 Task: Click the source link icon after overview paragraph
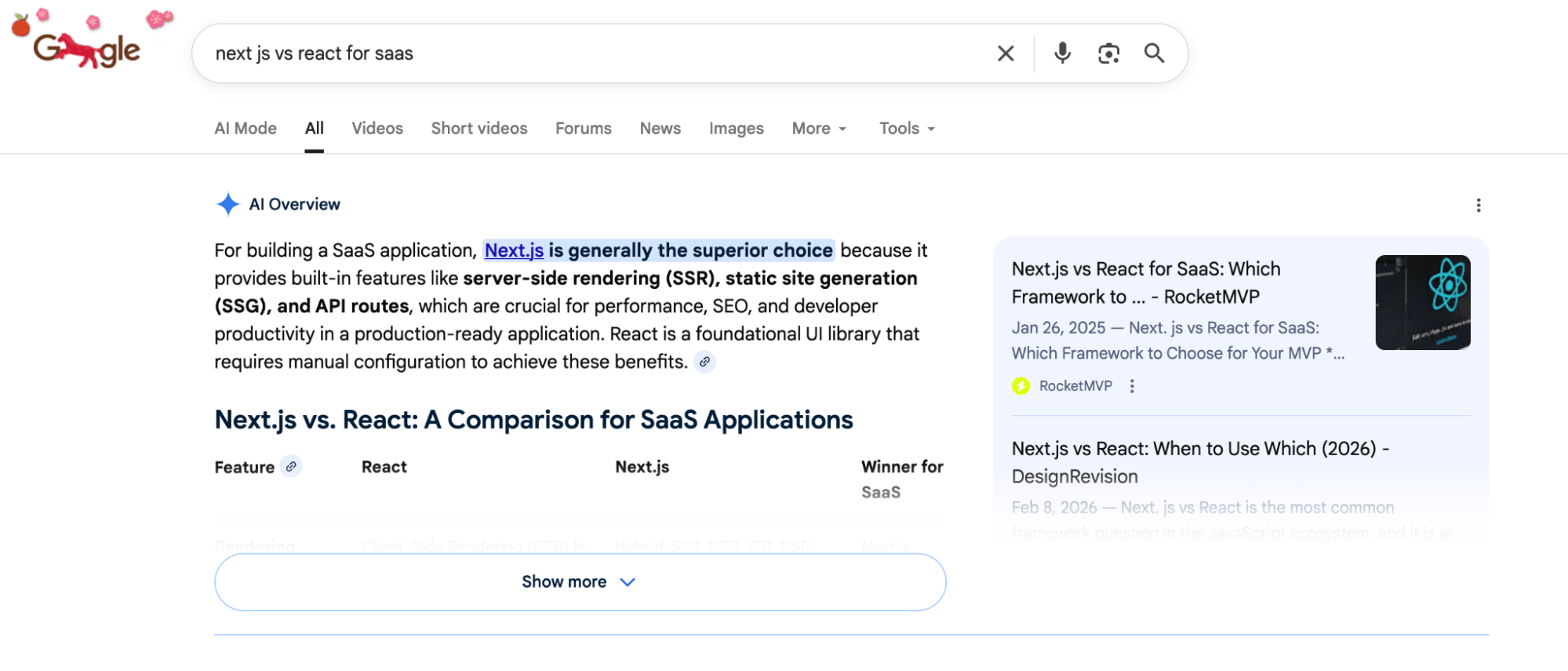pyautogui.click(x=704, y=362)
